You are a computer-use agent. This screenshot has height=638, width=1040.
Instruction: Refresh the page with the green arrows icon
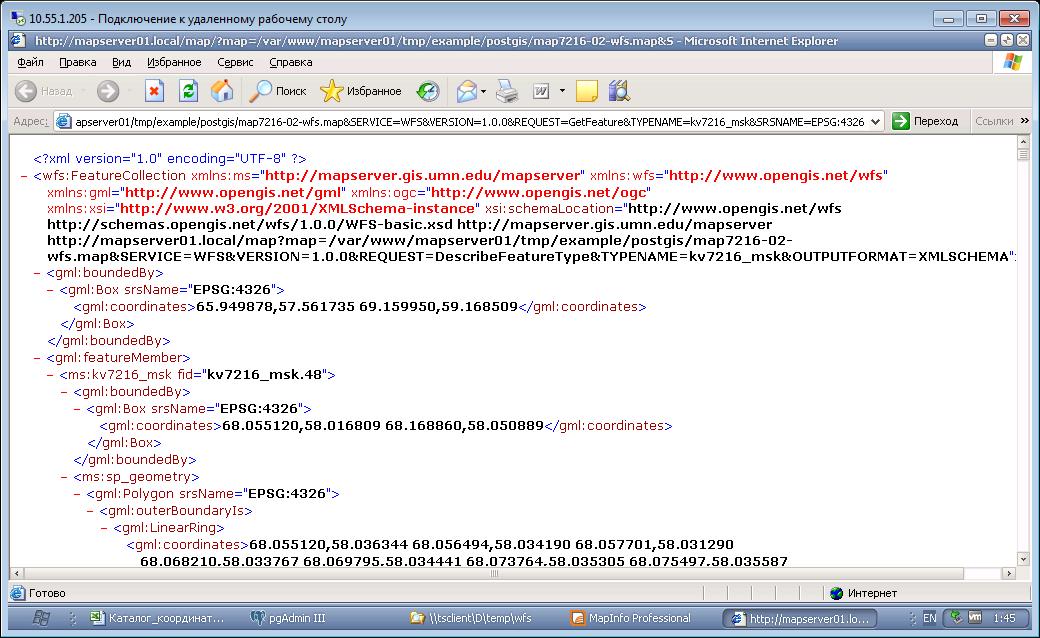(188, 91)
